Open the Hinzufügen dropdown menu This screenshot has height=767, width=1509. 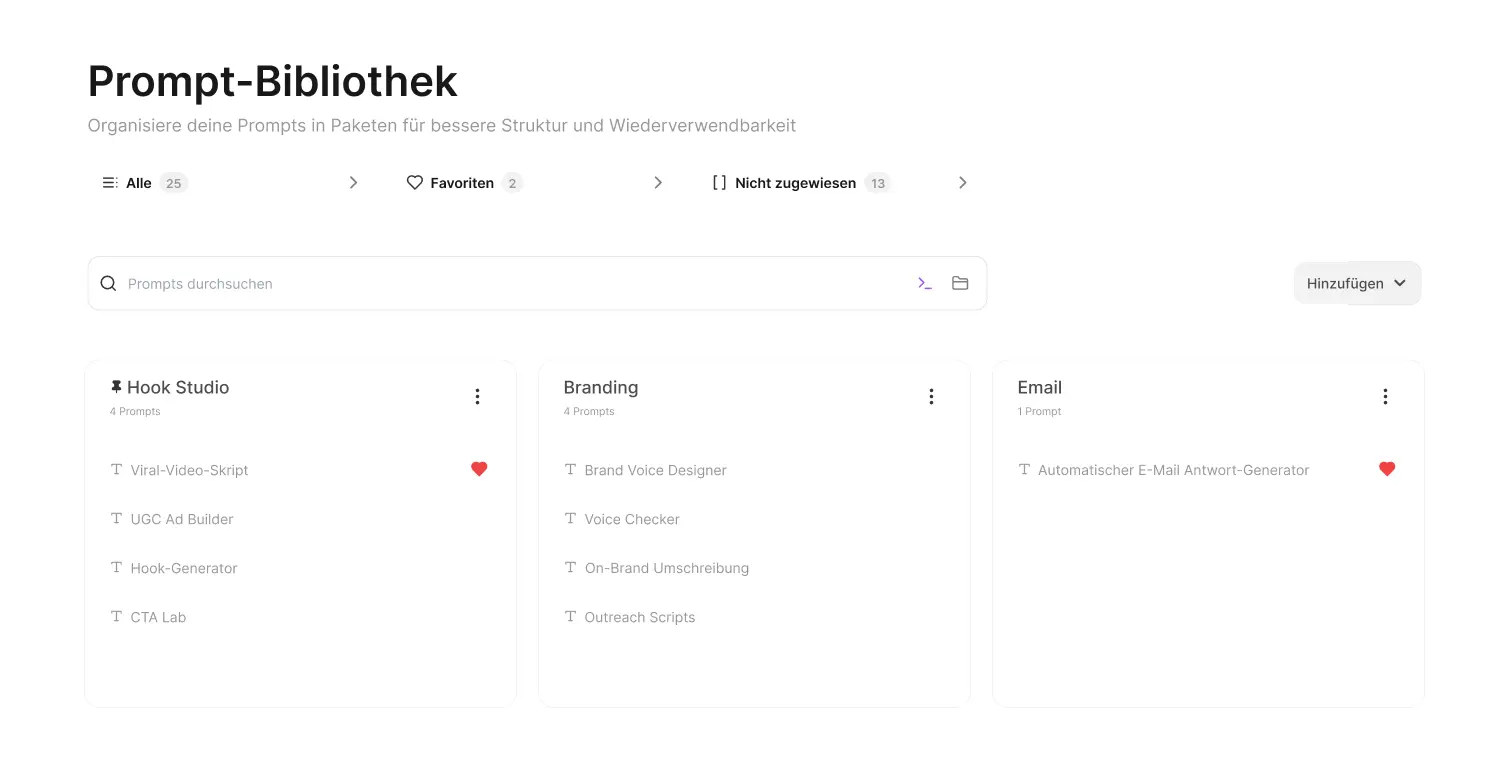point(1356,283)
